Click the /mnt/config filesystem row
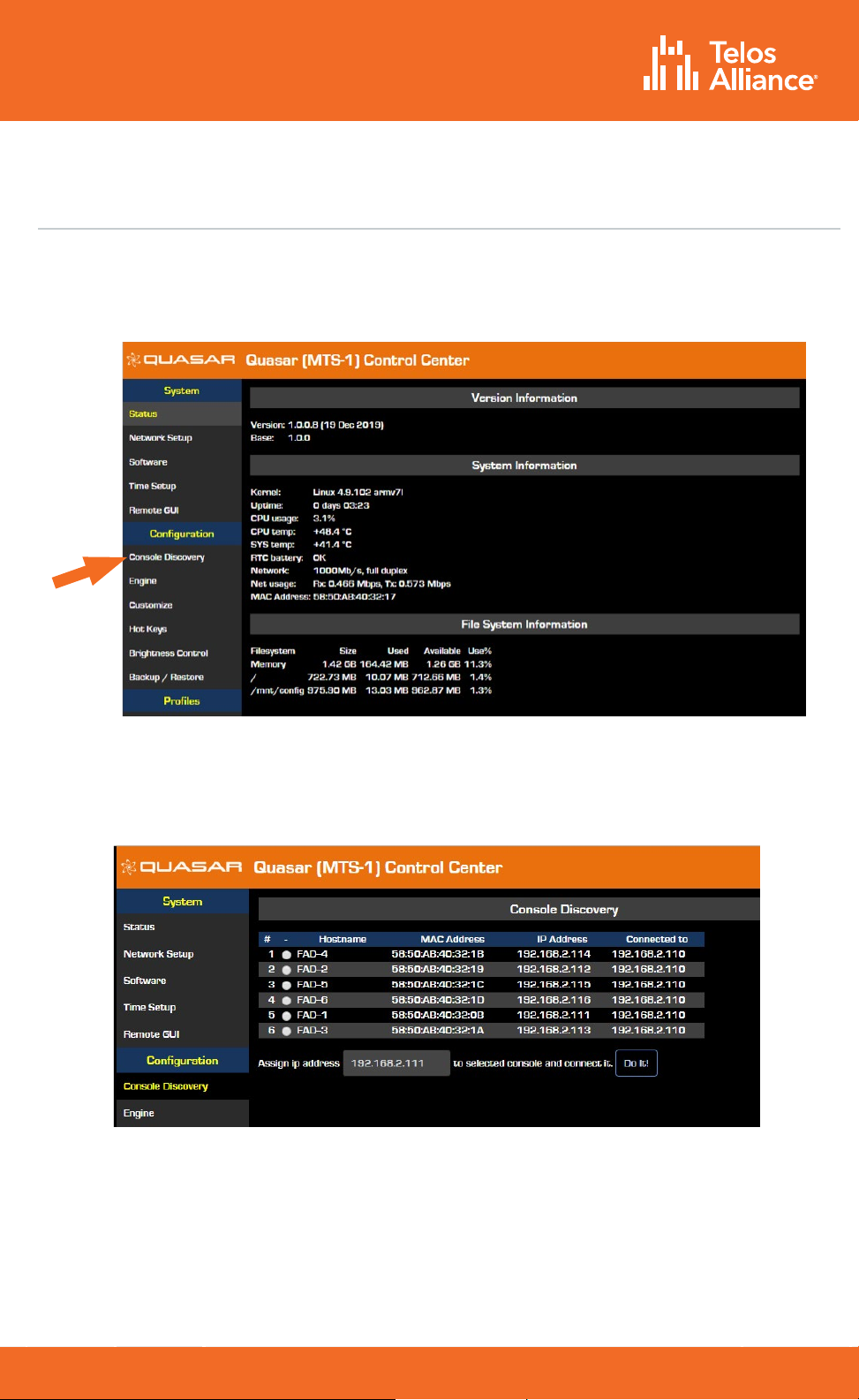The width and height of the screenshot is (859, 1400). coord(371,691)
